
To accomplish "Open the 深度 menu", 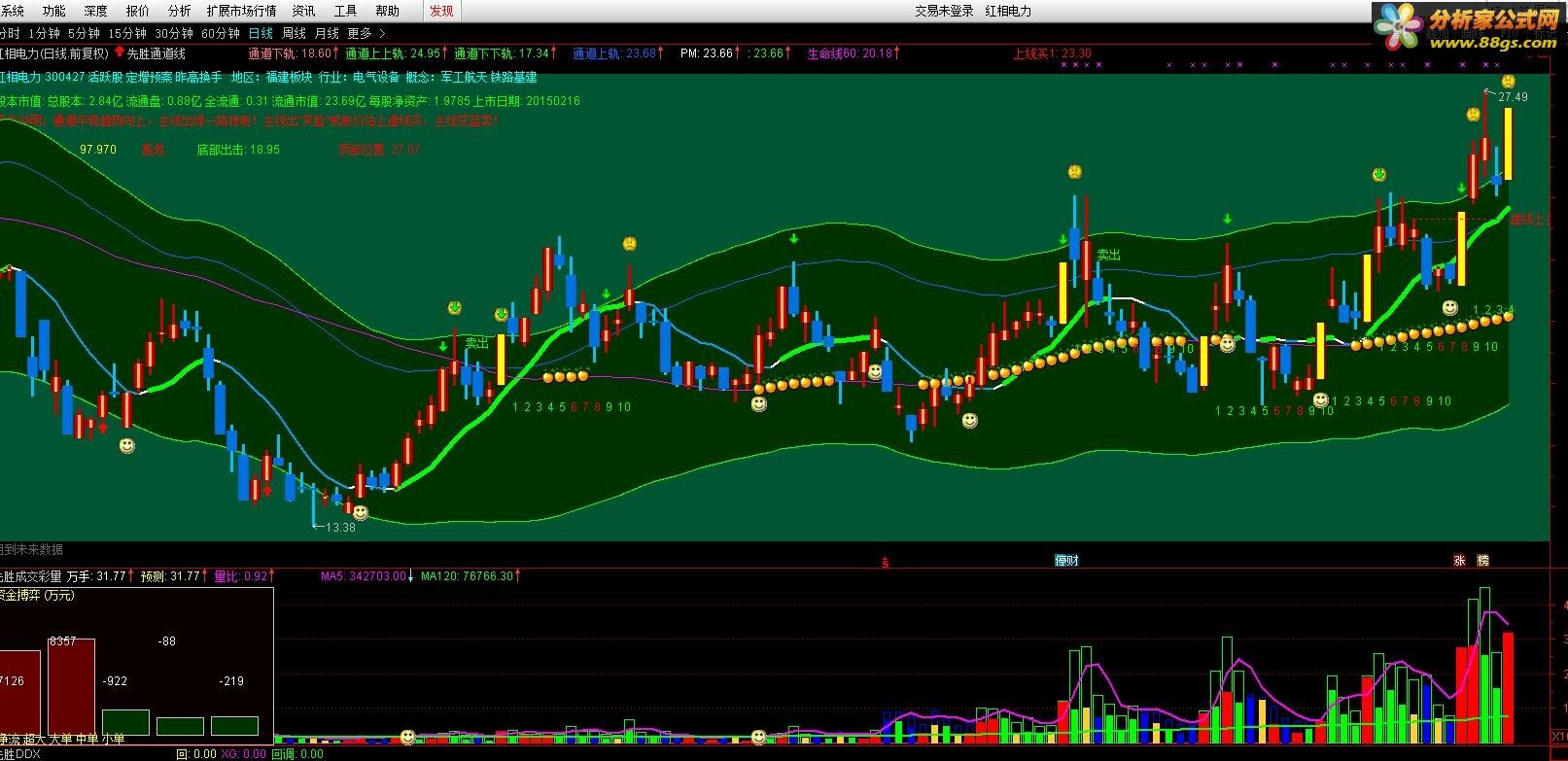I will click(95, 11).
